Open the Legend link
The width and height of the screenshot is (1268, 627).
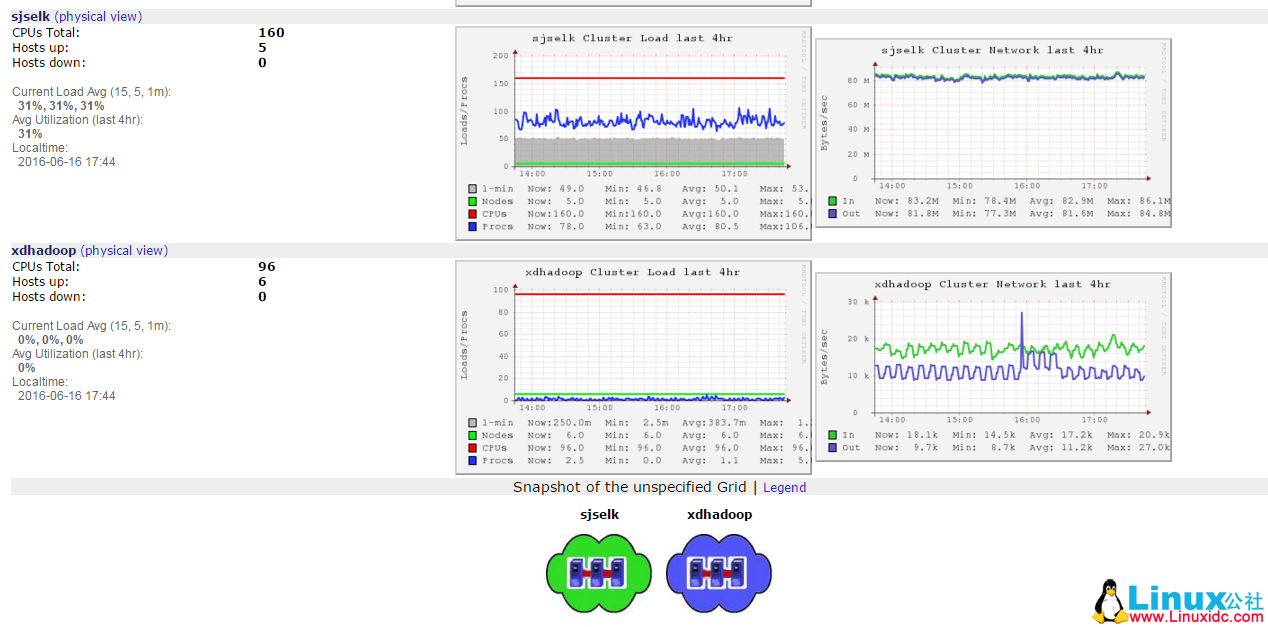tap(784, 488)
